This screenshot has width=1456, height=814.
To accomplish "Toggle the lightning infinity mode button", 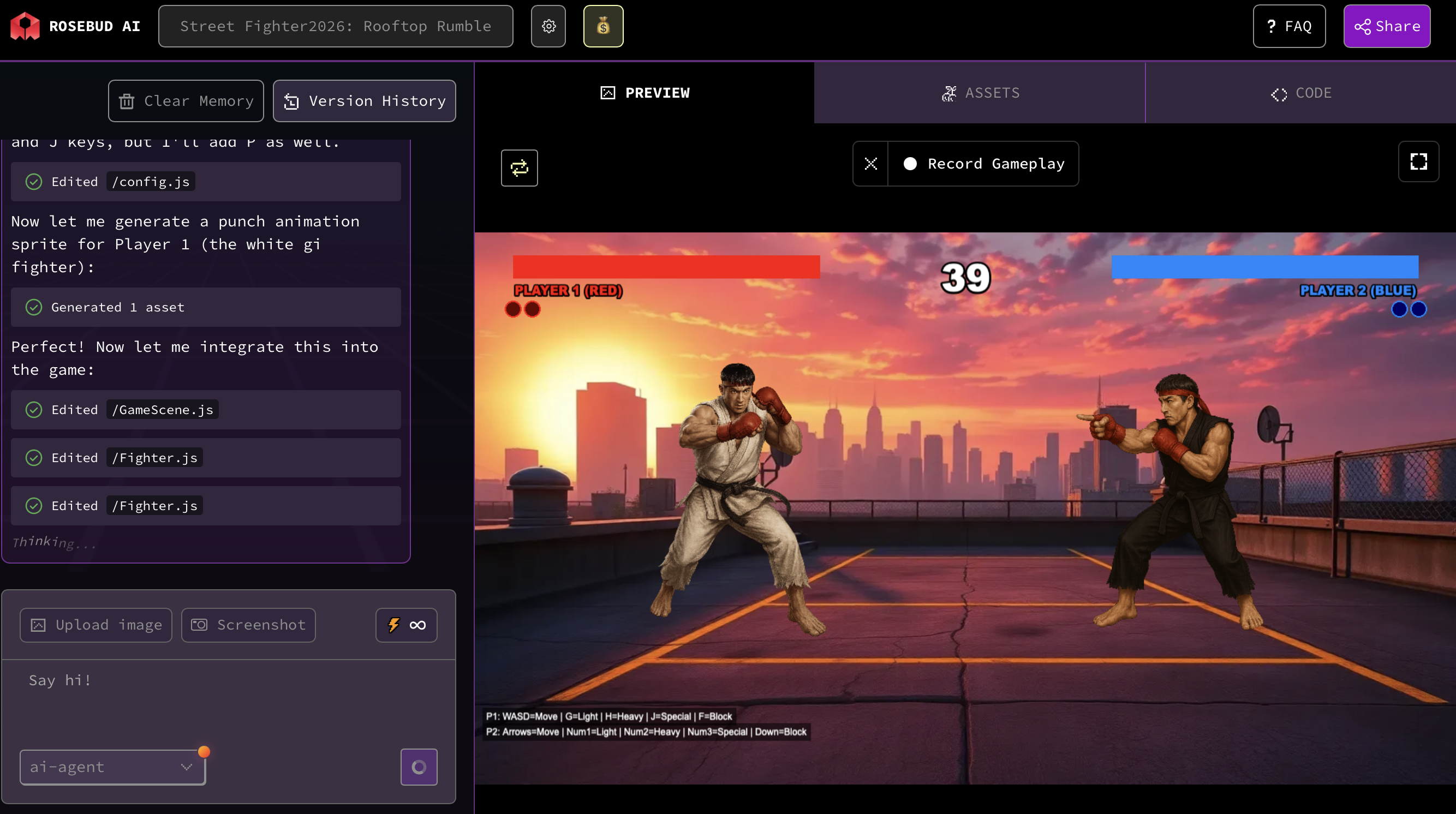I will 406,625.
